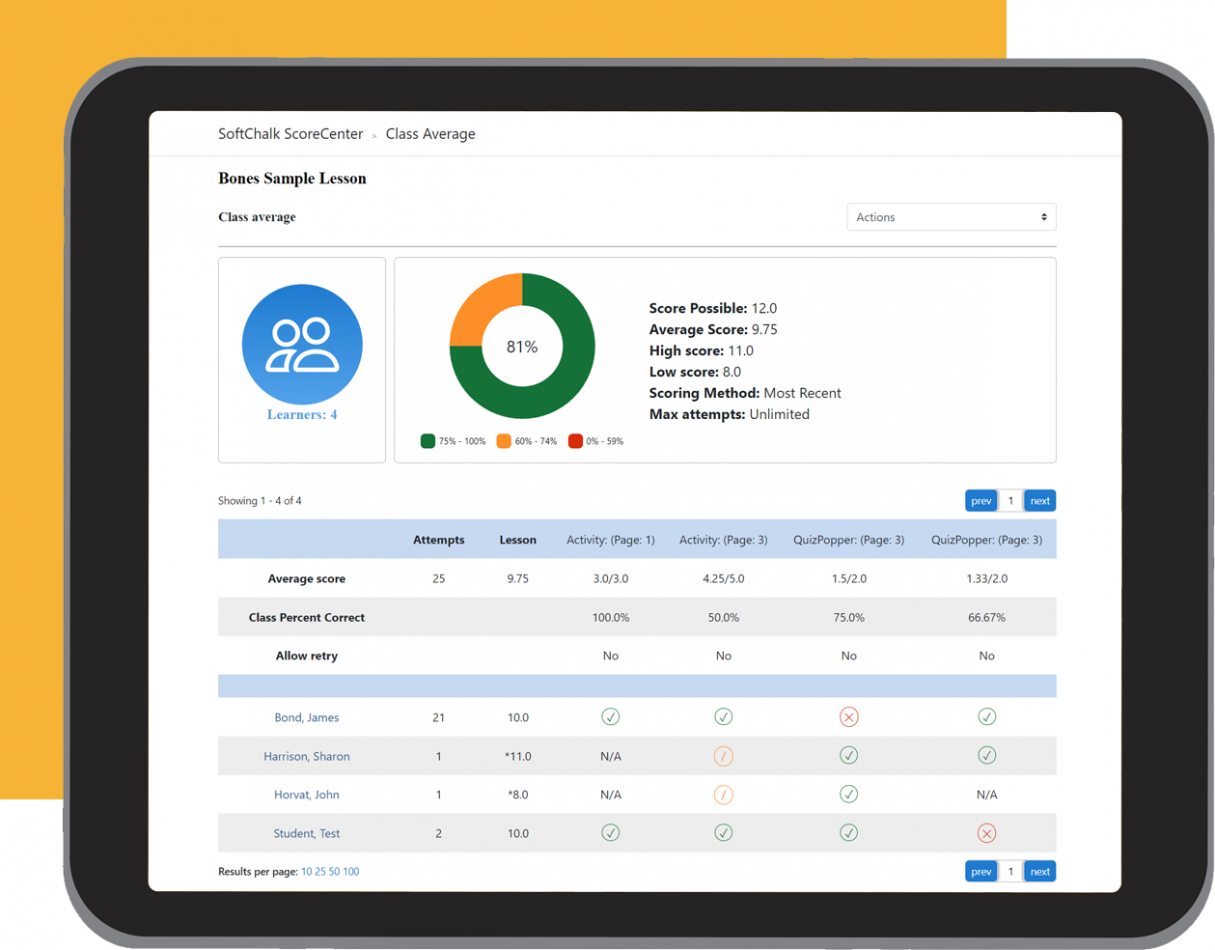
Task: Click the green 75%-100% legend swatch
Action: click(426, 440)
